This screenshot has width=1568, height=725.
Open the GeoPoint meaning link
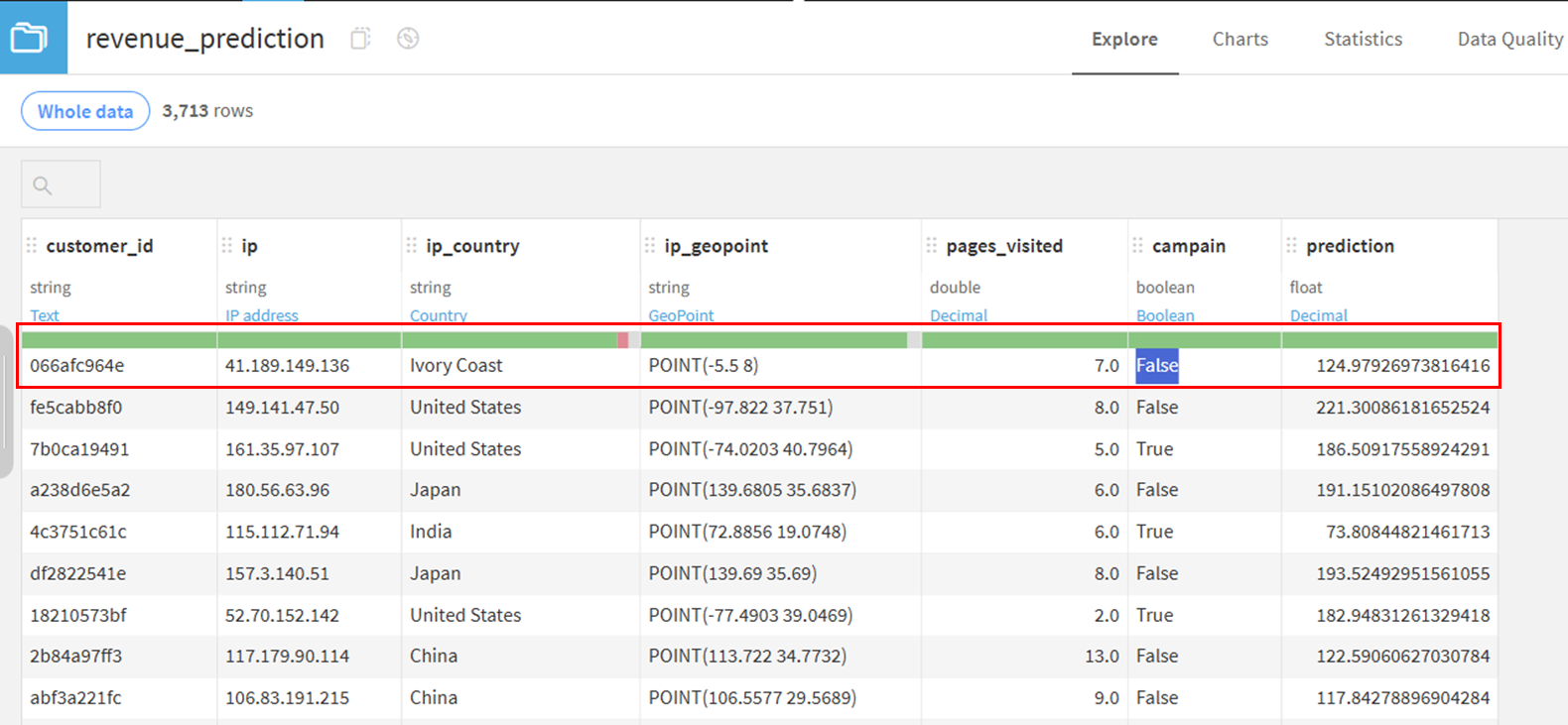682,315
